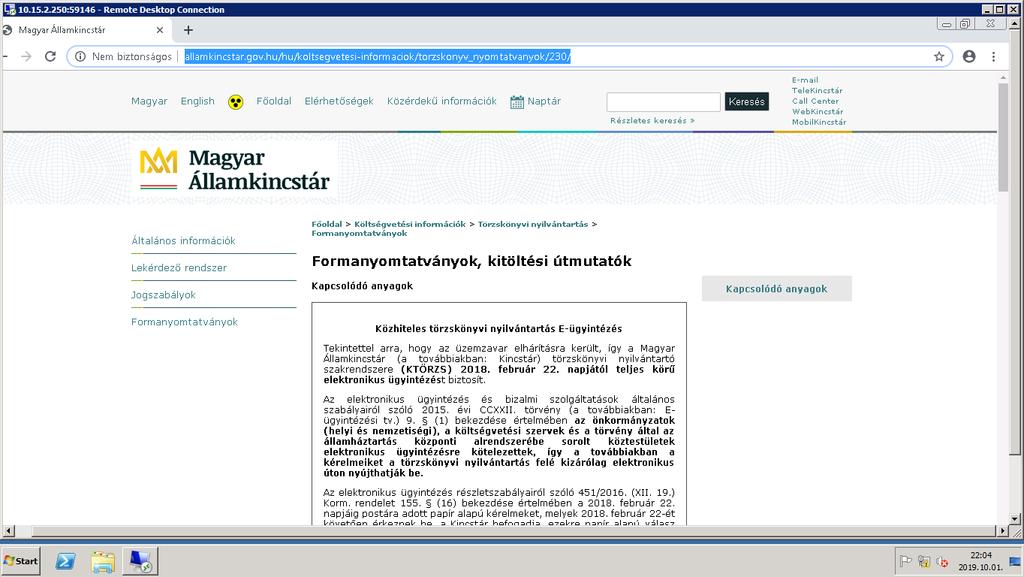The width and height of the screenshot is (1024, 577).
Task: Open Jogszabályok in sidebar
Action: point(163,295)
